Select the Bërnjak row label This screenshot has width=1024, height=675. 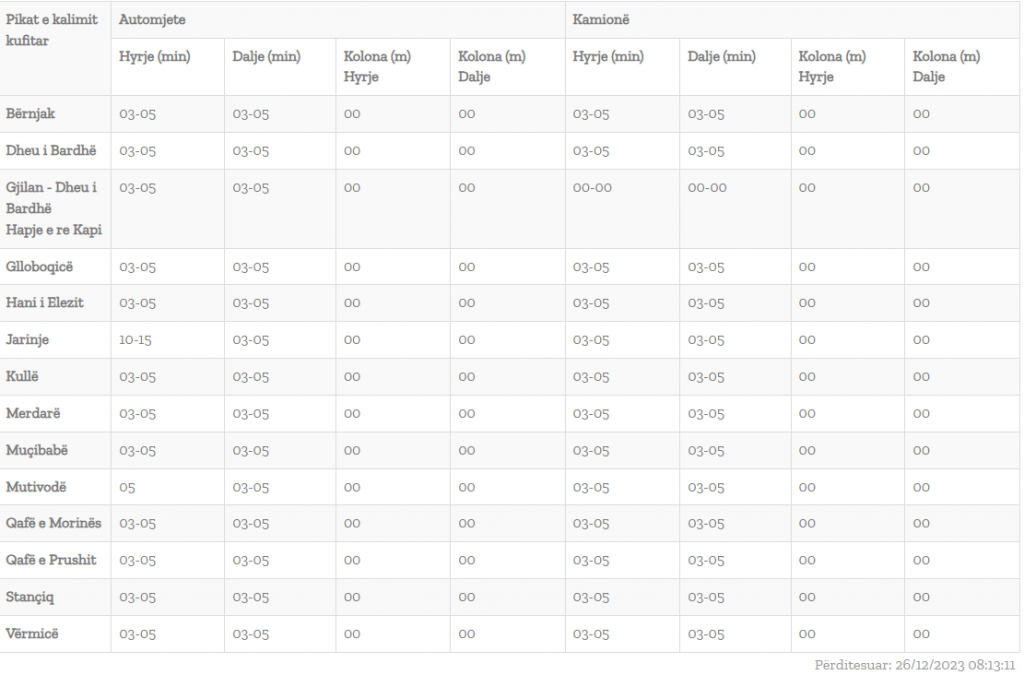[x=31, y=114]
